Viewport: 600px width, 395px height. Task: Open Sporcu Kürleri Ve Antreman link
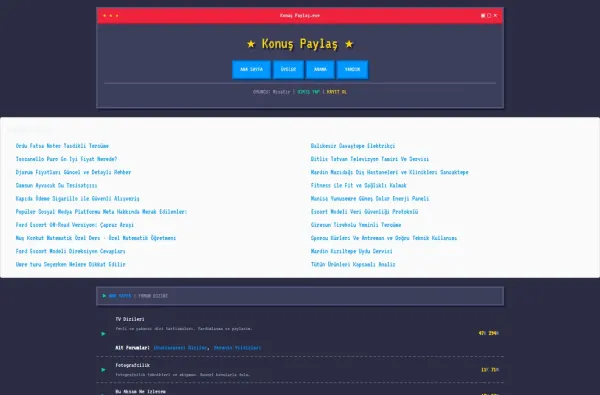point(384,238)
